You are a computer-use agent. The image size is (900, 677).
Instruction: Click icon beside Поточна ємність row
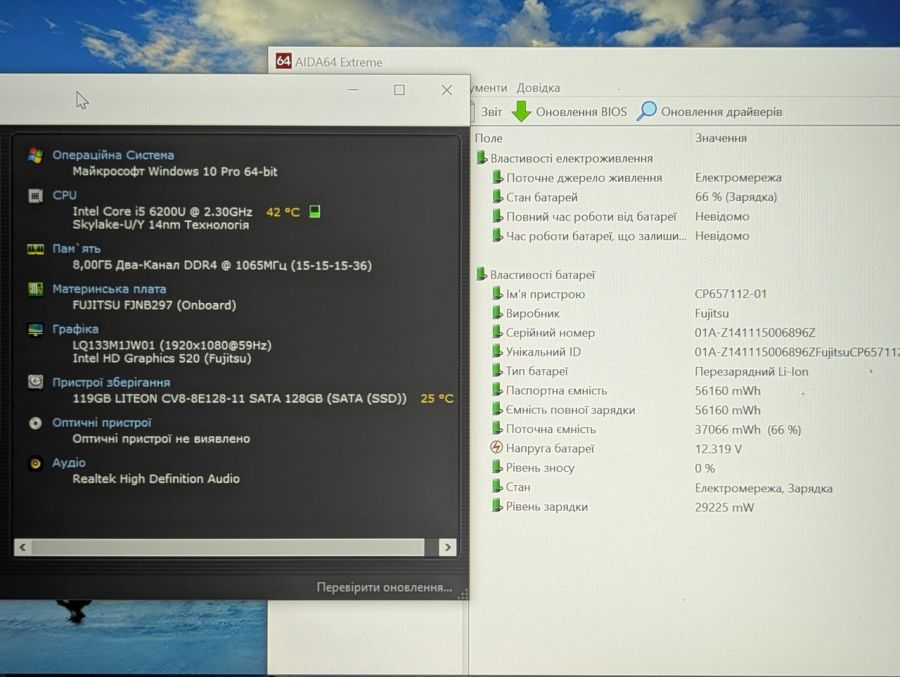point(497,428)
